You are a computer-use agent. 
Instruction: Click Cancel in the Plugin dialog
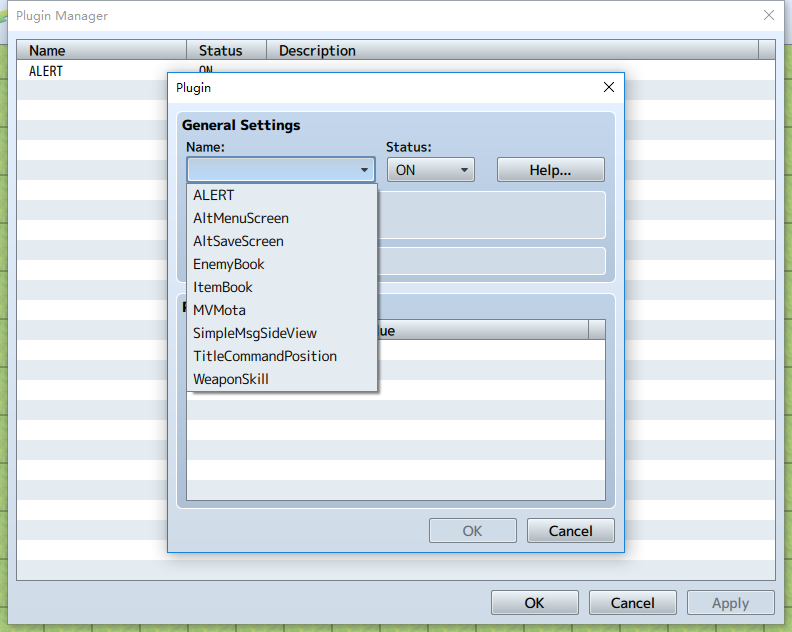(571, 531)
